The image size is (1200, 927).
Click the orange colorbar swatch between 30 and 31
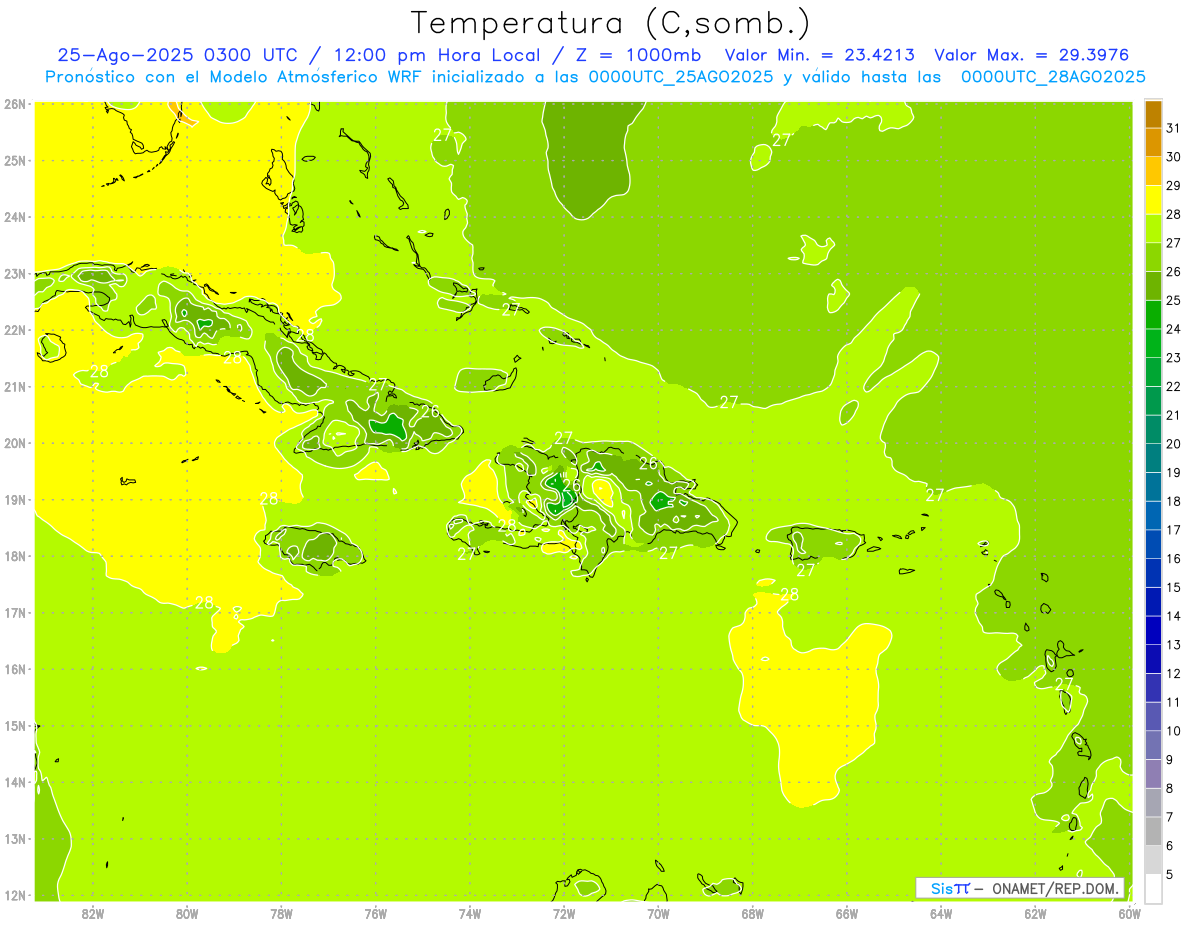[x=1153, y=143]
